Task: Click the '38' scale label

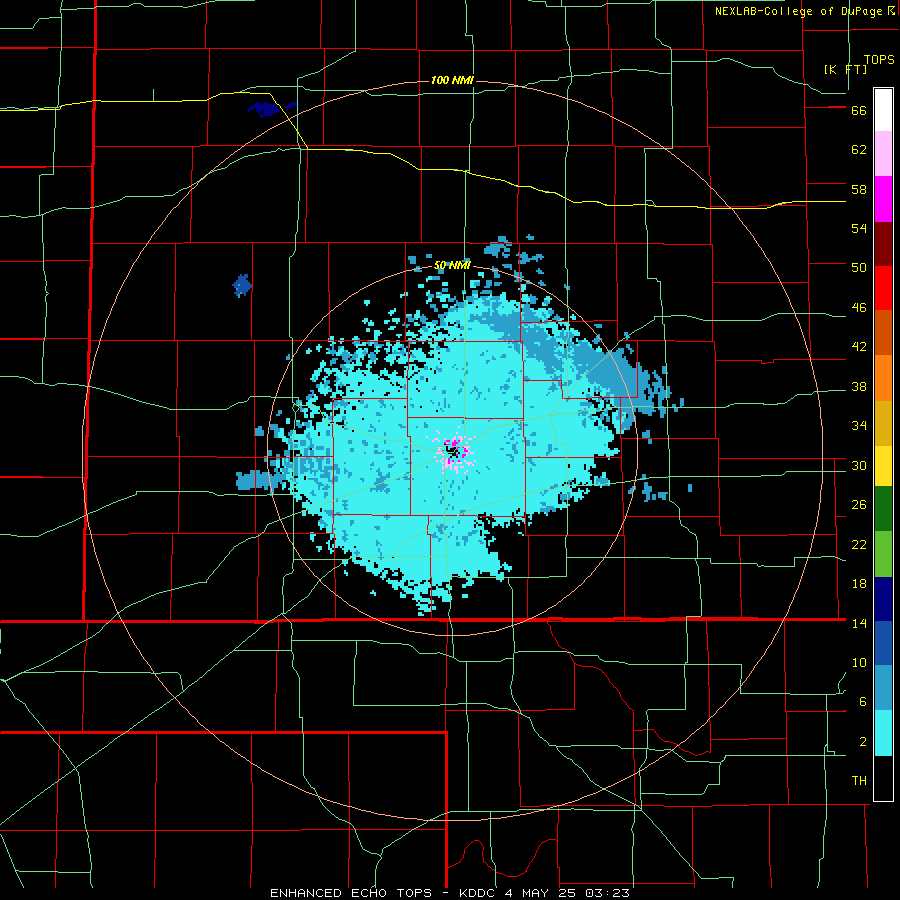Action: point(859,387)
